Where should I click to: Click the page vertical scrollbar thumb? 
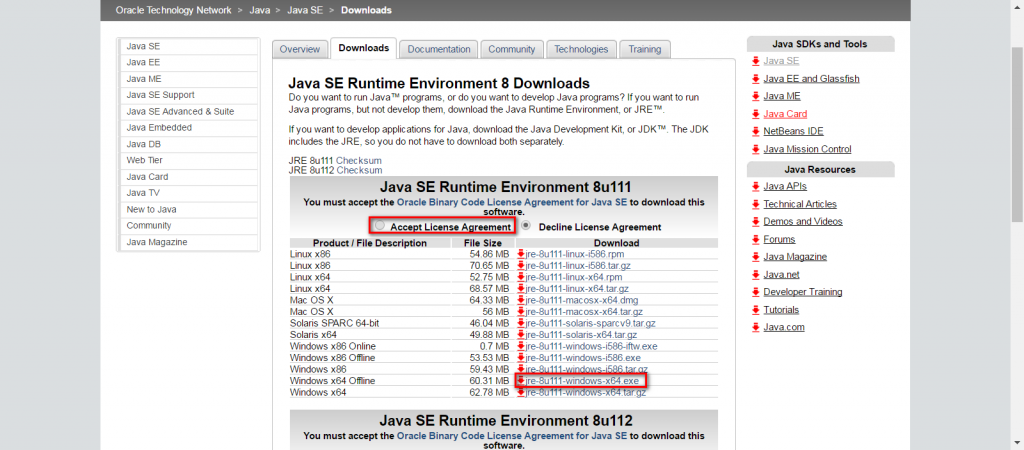(1017, 135)
